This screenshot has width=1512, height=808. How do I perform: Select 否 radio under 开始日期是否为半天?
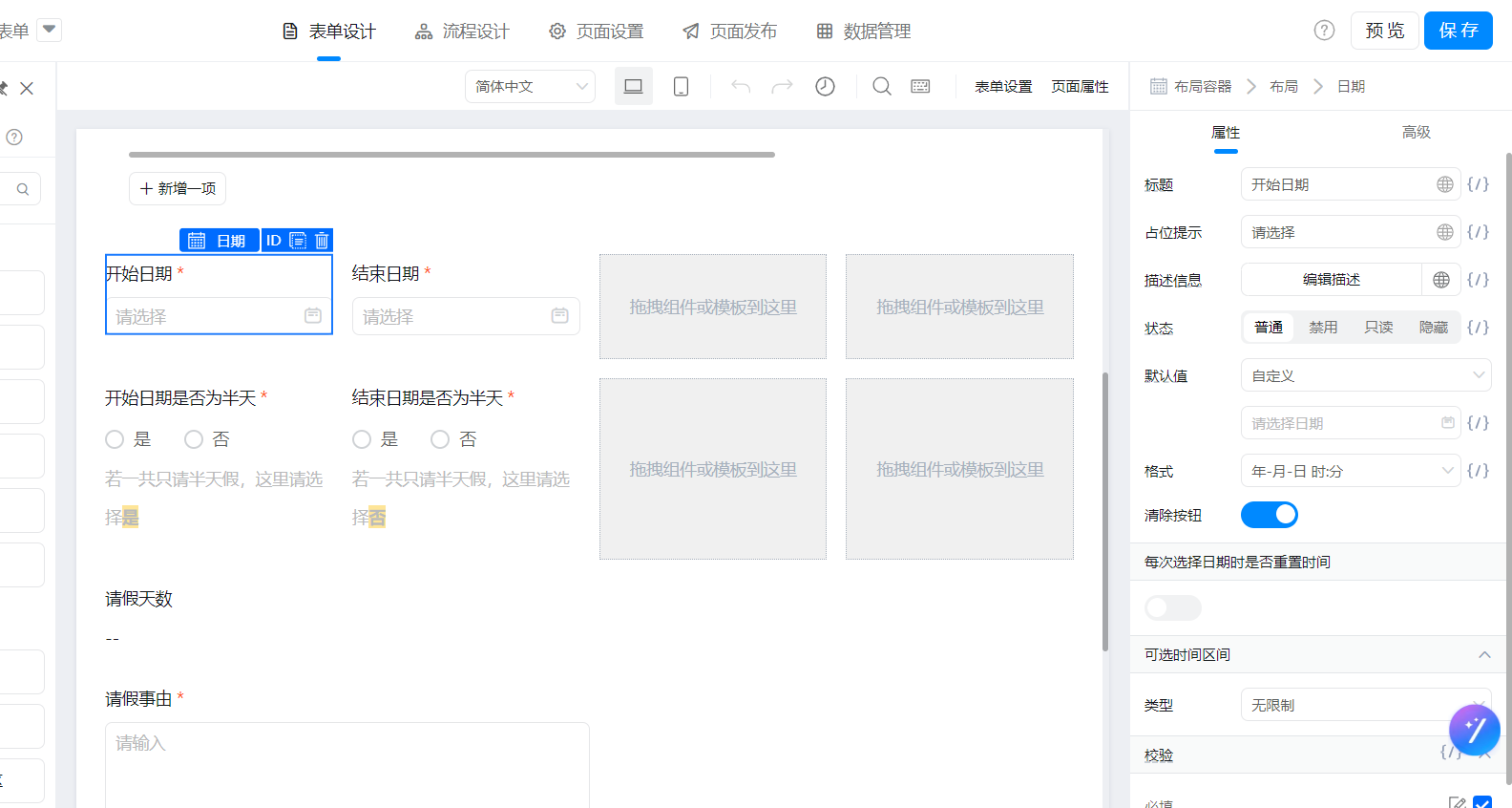click(194, 439)
